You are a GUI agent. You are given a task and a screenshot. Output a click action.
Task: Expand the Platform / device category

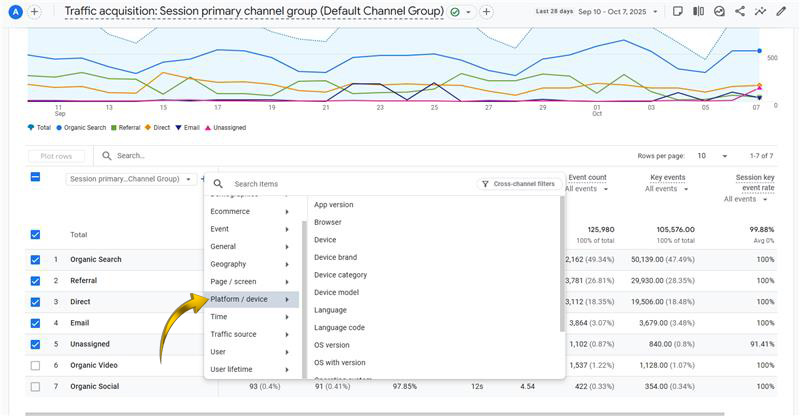(250, 299)
